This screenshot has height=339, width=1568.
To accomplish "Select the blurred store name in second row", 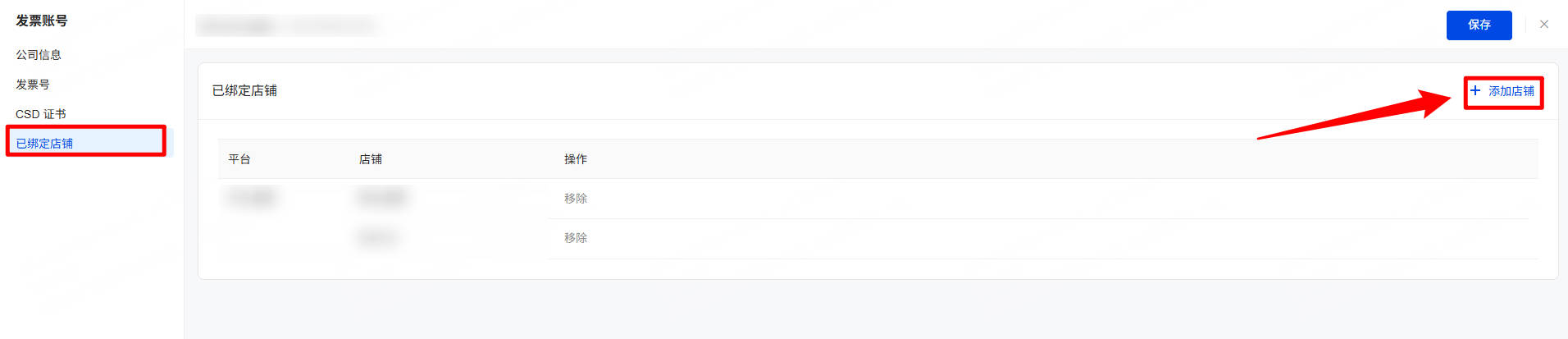I will pyautogui.click(x=378, y=238).
